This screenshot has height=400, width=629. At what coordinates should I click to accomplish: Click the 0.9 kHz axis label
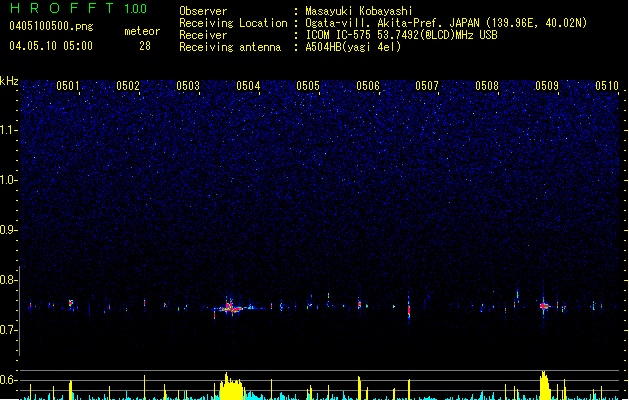point(8,230)
